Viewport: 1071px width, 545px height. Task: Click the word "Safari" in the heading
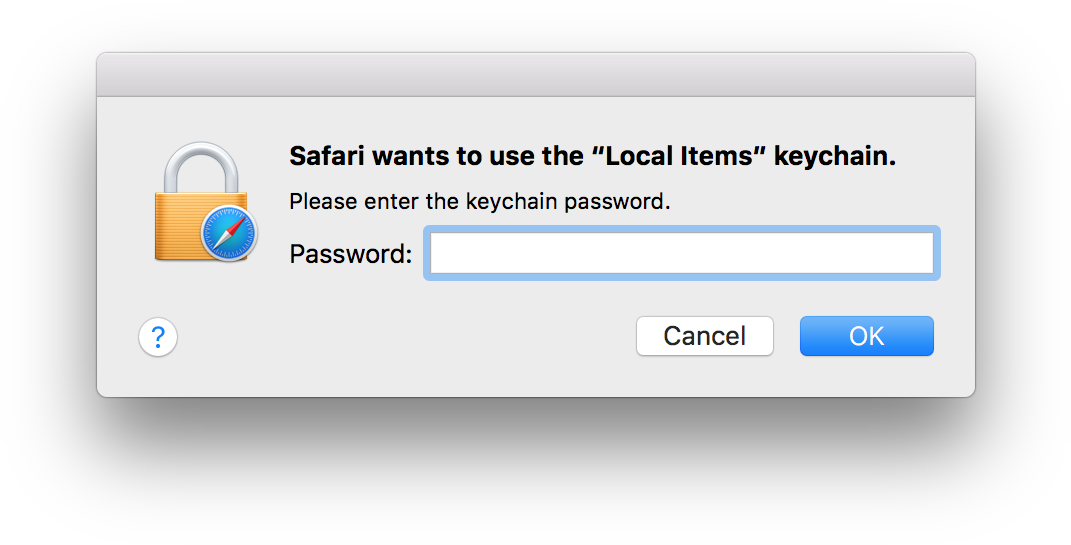[327, 156]
